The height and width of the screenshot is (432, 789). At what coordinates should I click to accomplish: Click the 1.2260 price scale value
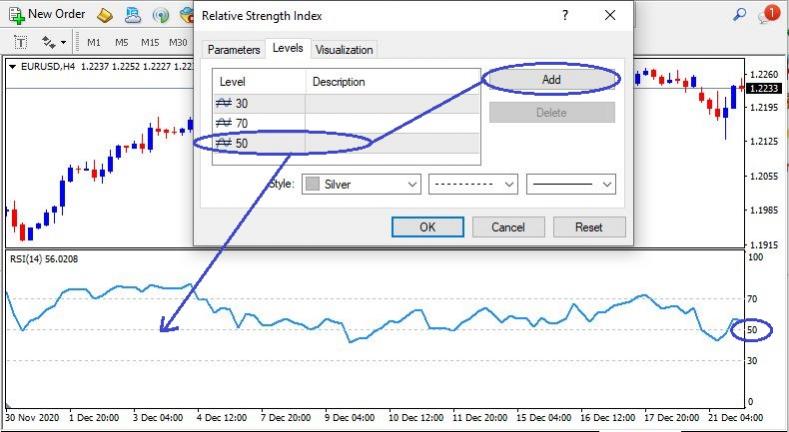pos(763,75)
